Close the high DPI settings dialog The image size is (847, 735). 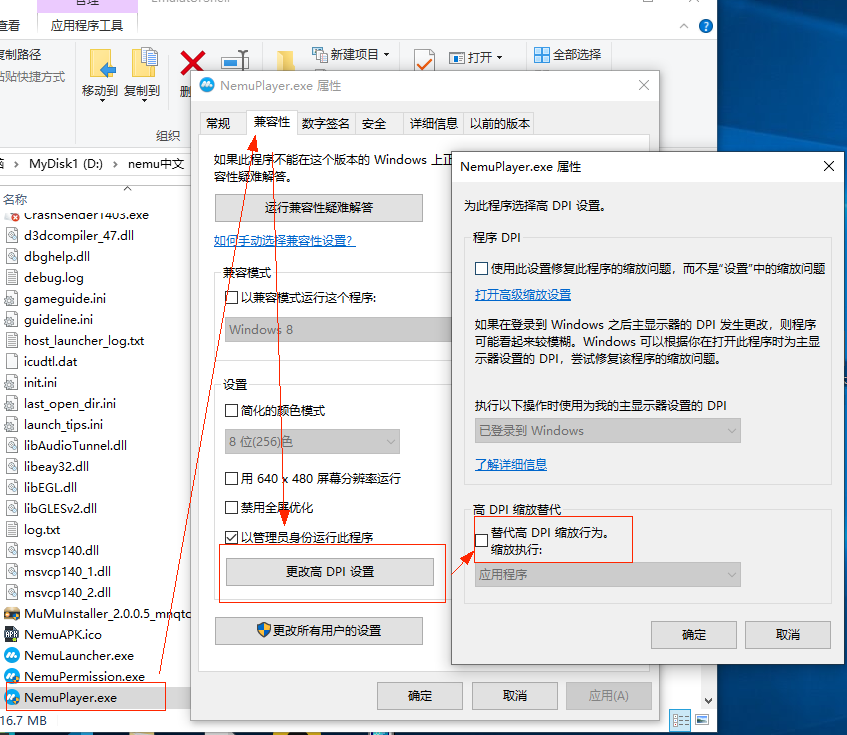coord(829,166)
